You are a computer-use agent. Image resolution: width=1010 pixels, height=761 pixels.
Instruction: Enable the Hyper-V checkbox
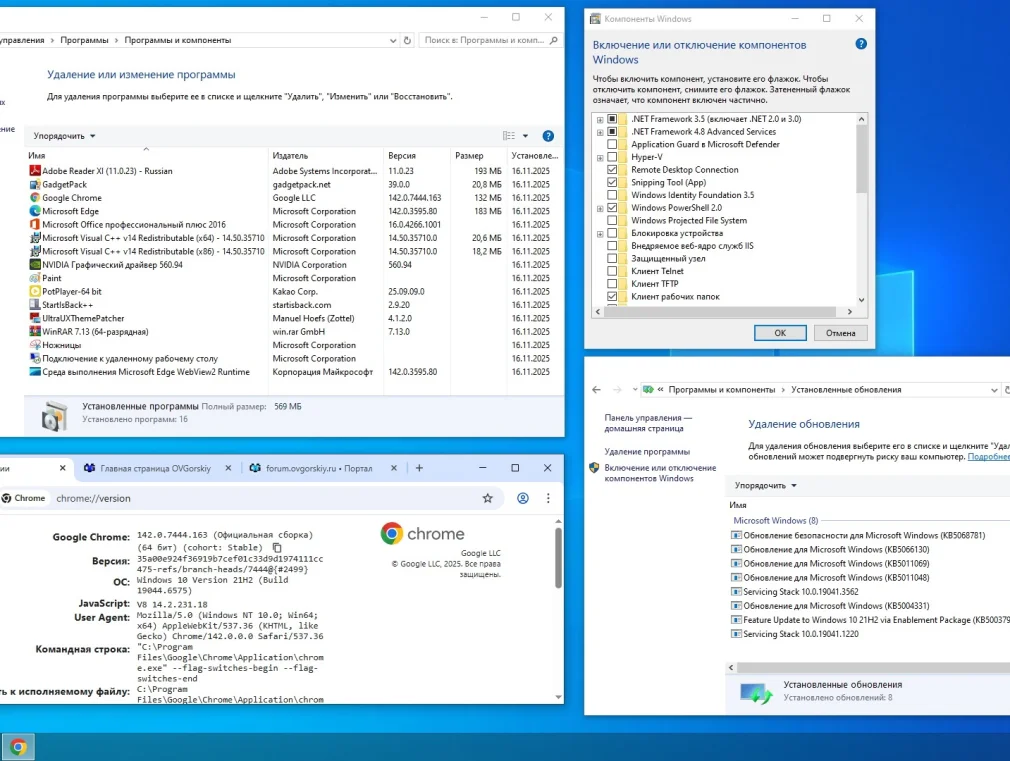click(x=612, y=157)
